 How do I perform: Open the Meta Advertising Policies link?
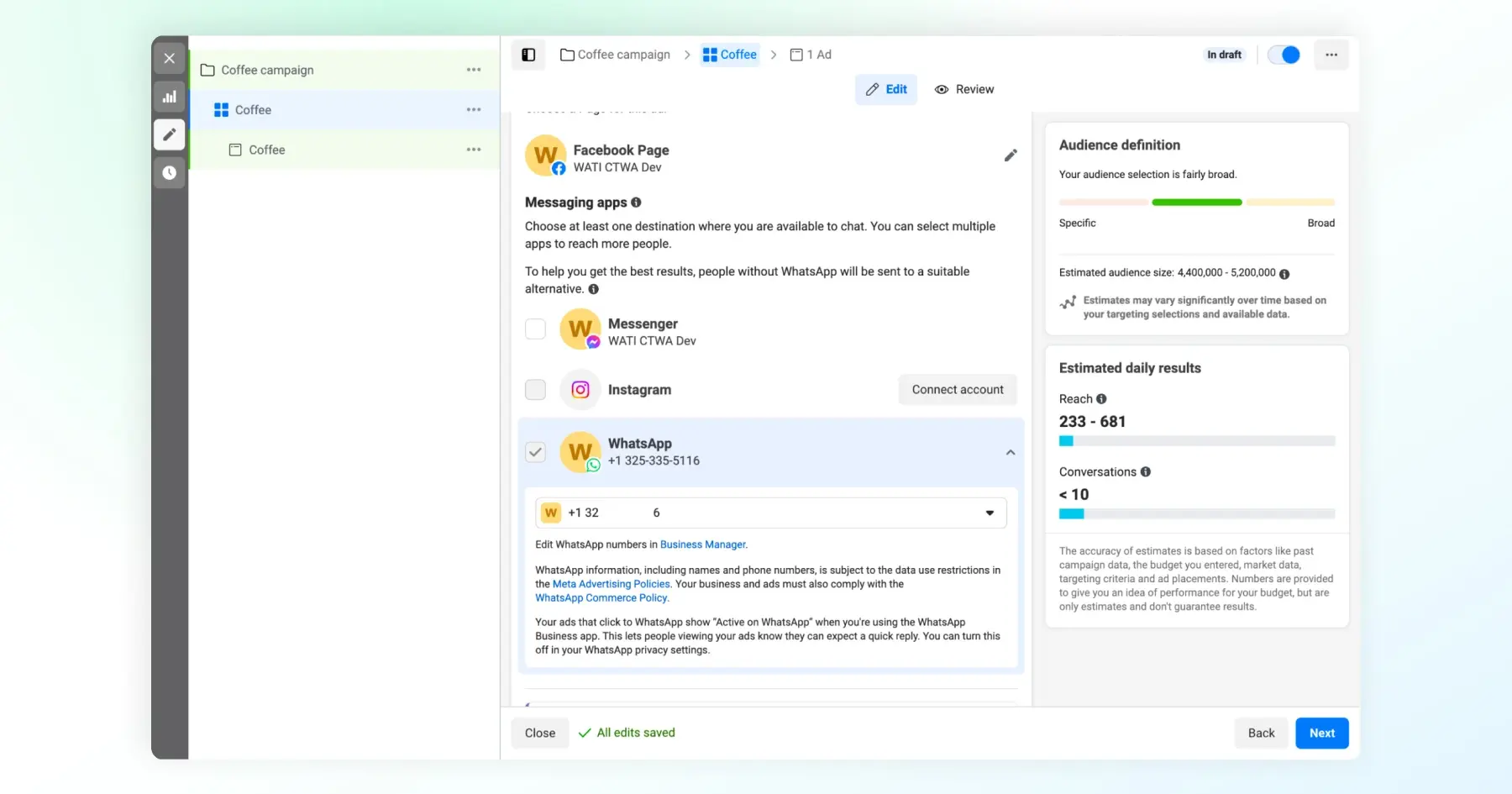point(612,584)
